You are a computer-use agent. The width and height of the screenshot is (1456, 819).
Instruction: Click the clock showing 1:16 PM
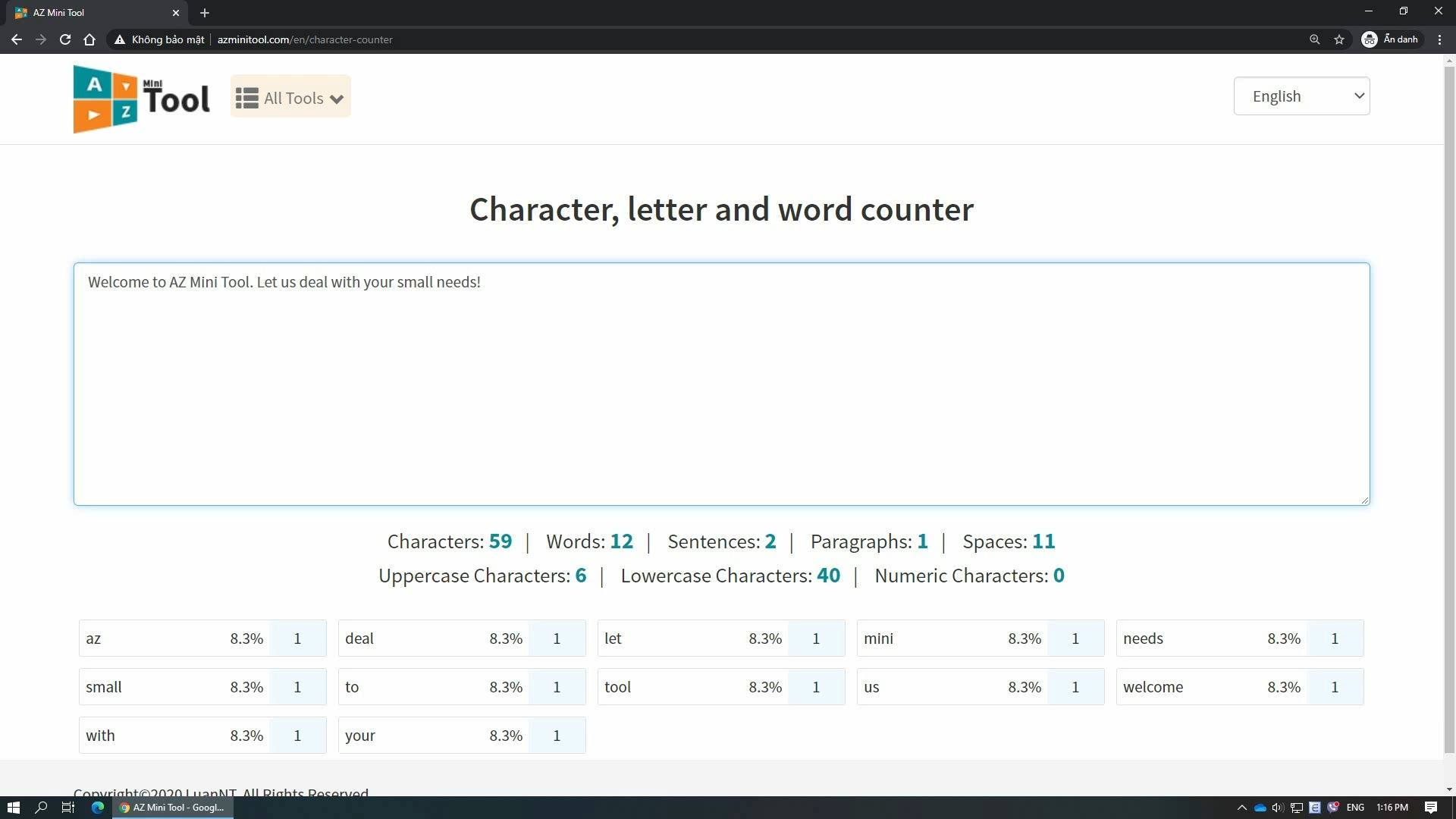[1392, 808]
